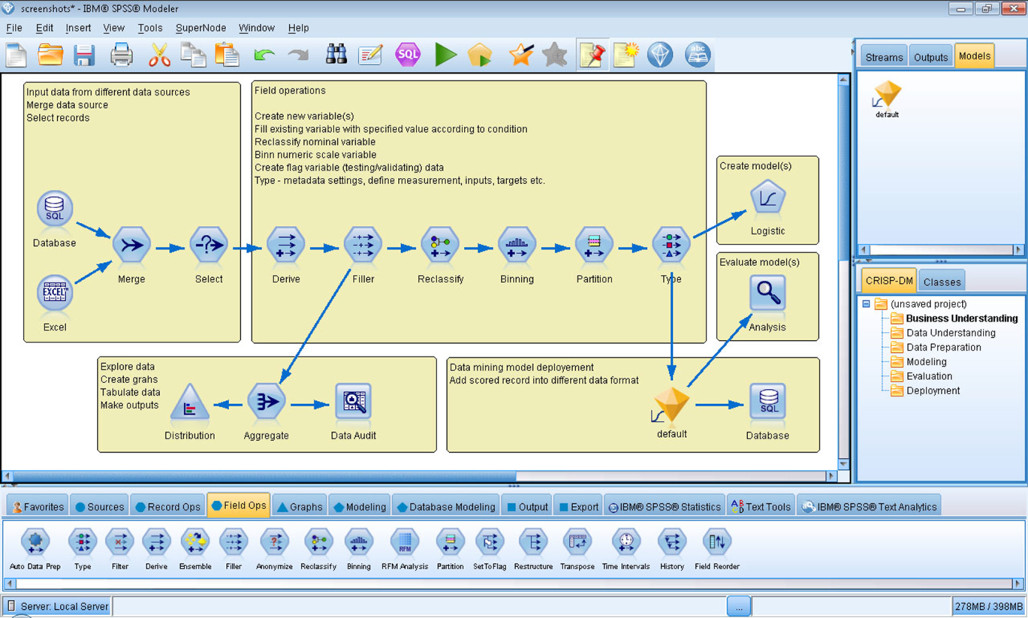Choose the Transpose palette node

(x=577, y=549)
